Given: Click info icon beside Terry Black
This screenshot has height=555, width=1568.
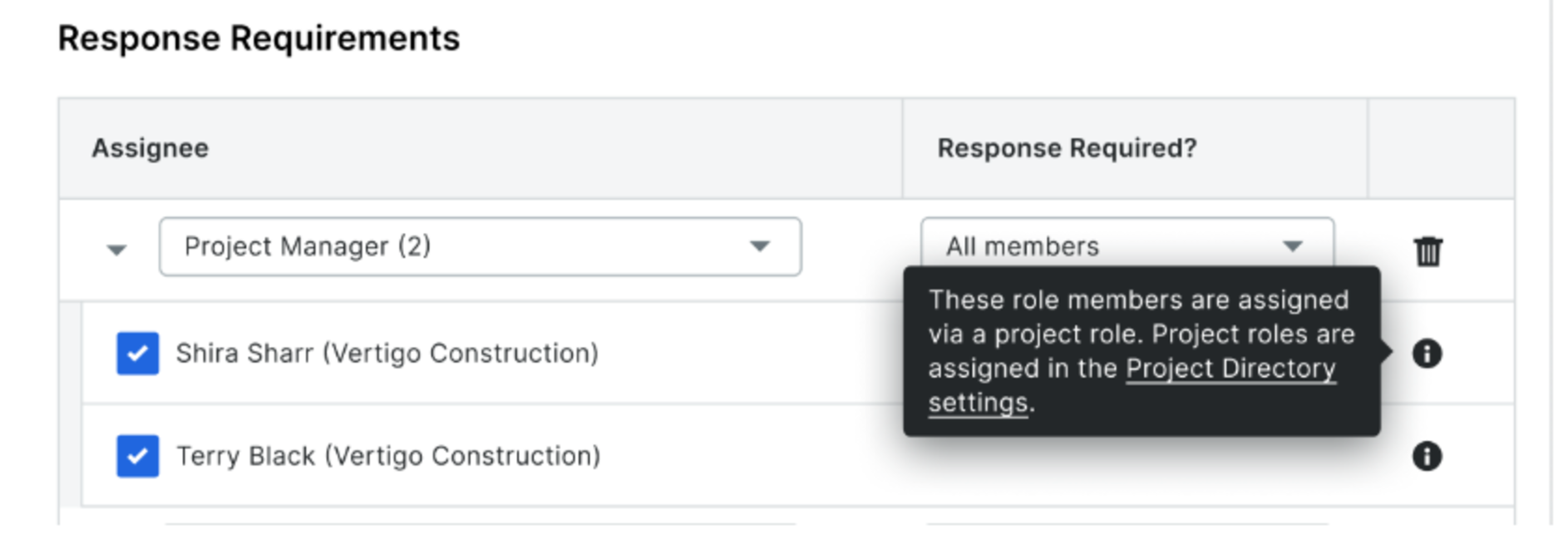Looking at the screenshot, I should tap(1427, 456).
